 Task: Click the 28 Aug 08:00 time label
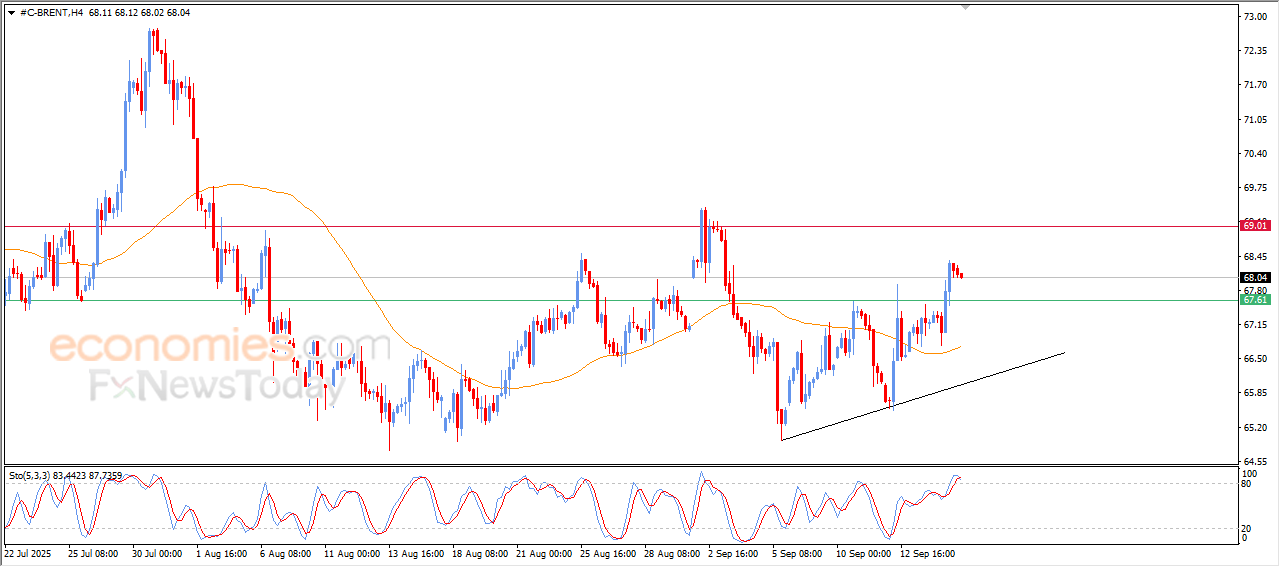673,553
